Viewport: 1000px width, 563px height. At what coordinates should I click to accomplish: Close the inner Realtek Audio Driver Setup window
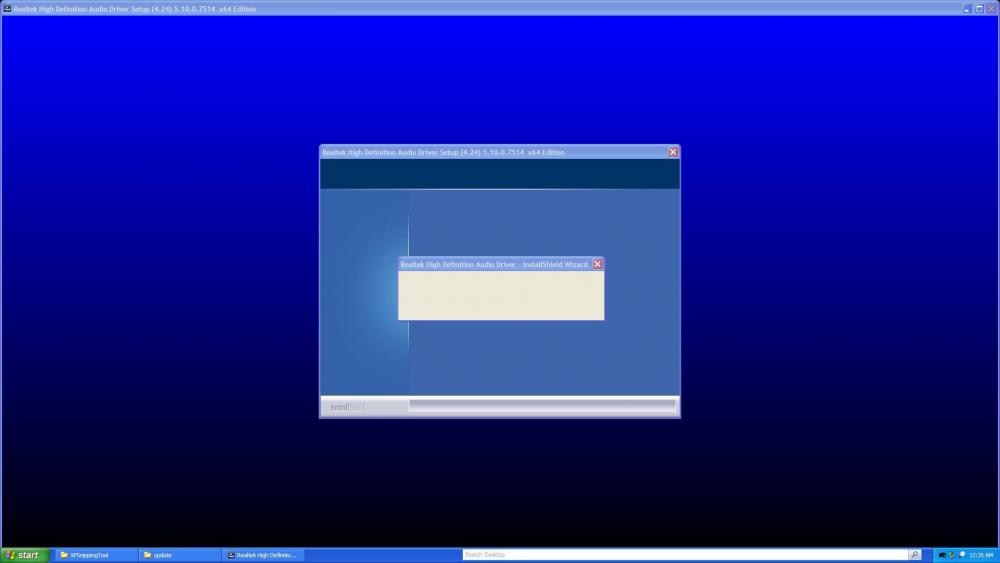click(x=673, y=152)
